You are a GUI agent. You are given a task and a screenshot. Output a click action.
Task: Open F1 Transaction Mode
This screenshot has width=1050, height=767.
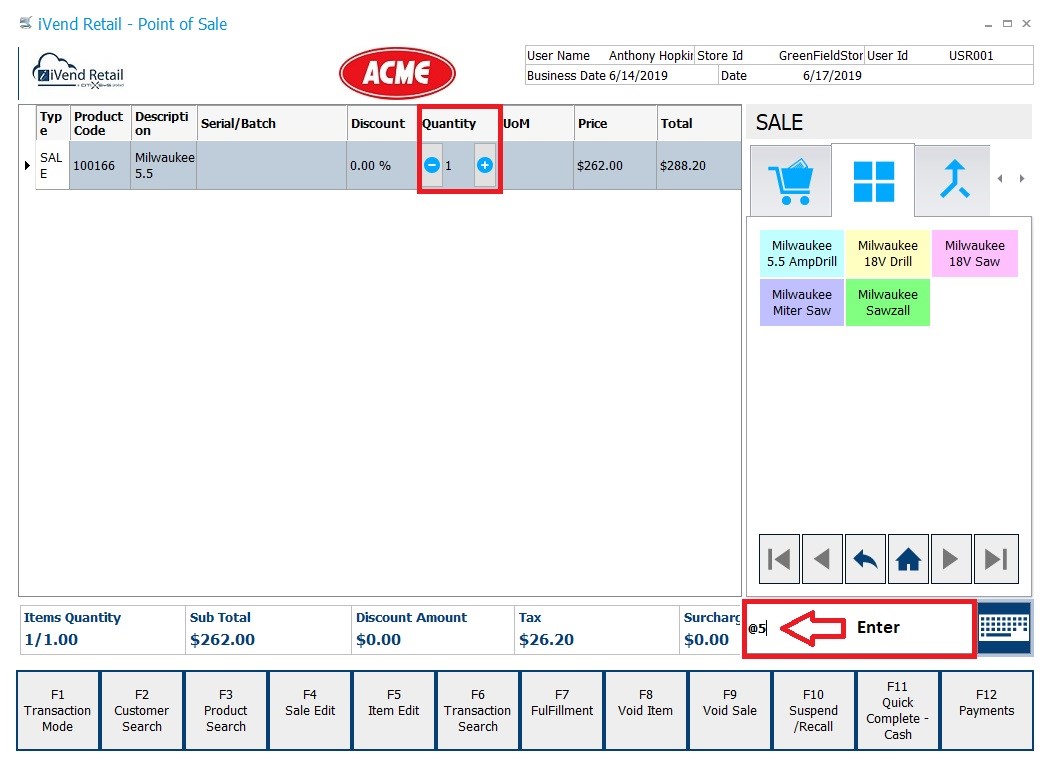click(x=58, y=711)
